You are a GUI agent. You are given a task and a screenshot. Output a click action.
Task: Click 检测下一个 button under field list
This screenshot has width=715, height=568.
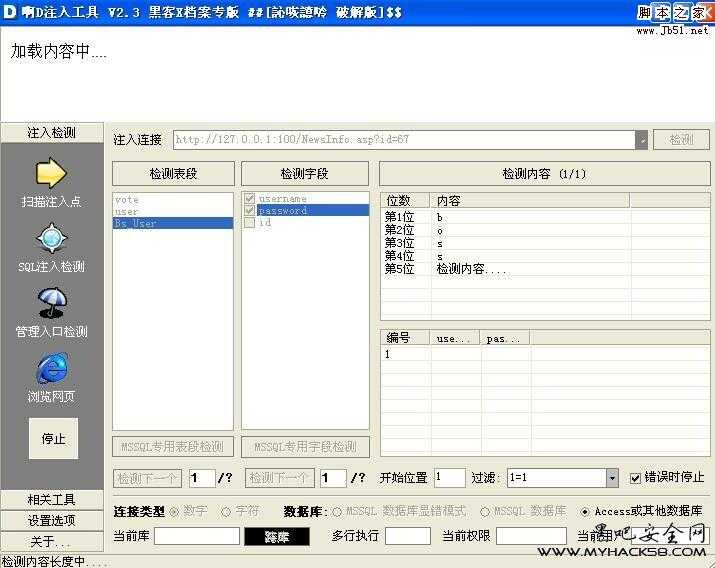280,478
